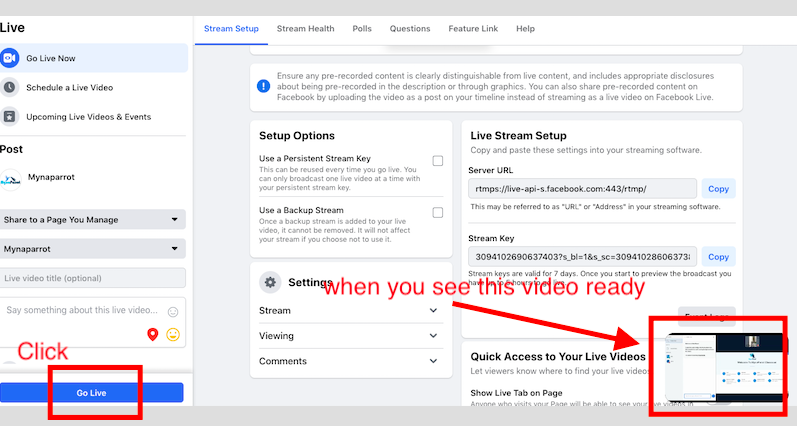The width and height of the screenshot is (797, 426).
Task: Click the Stream Key text field
Action: [x=582, y=257]
